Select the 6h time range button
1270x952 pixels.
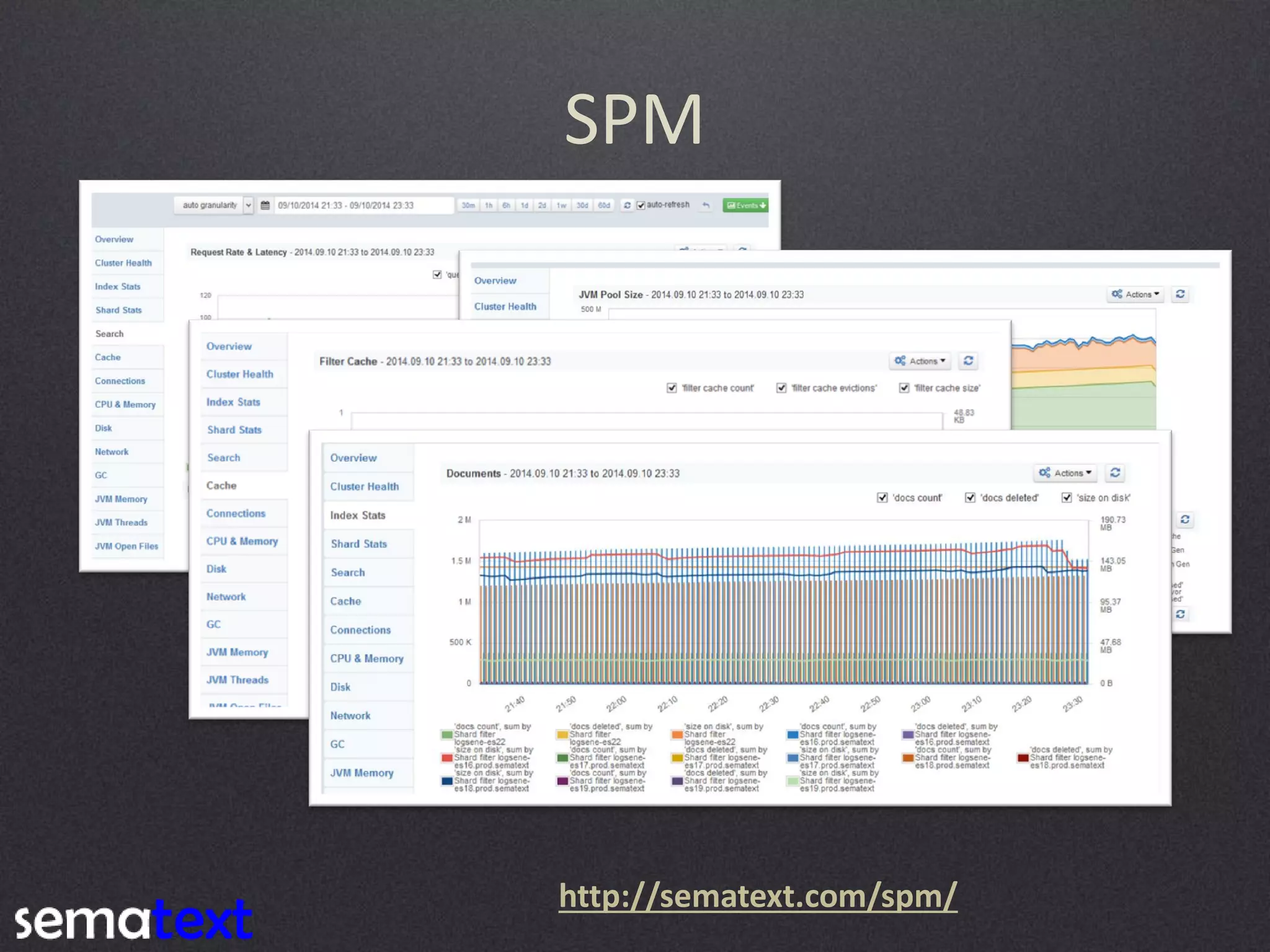coord(506,205)
